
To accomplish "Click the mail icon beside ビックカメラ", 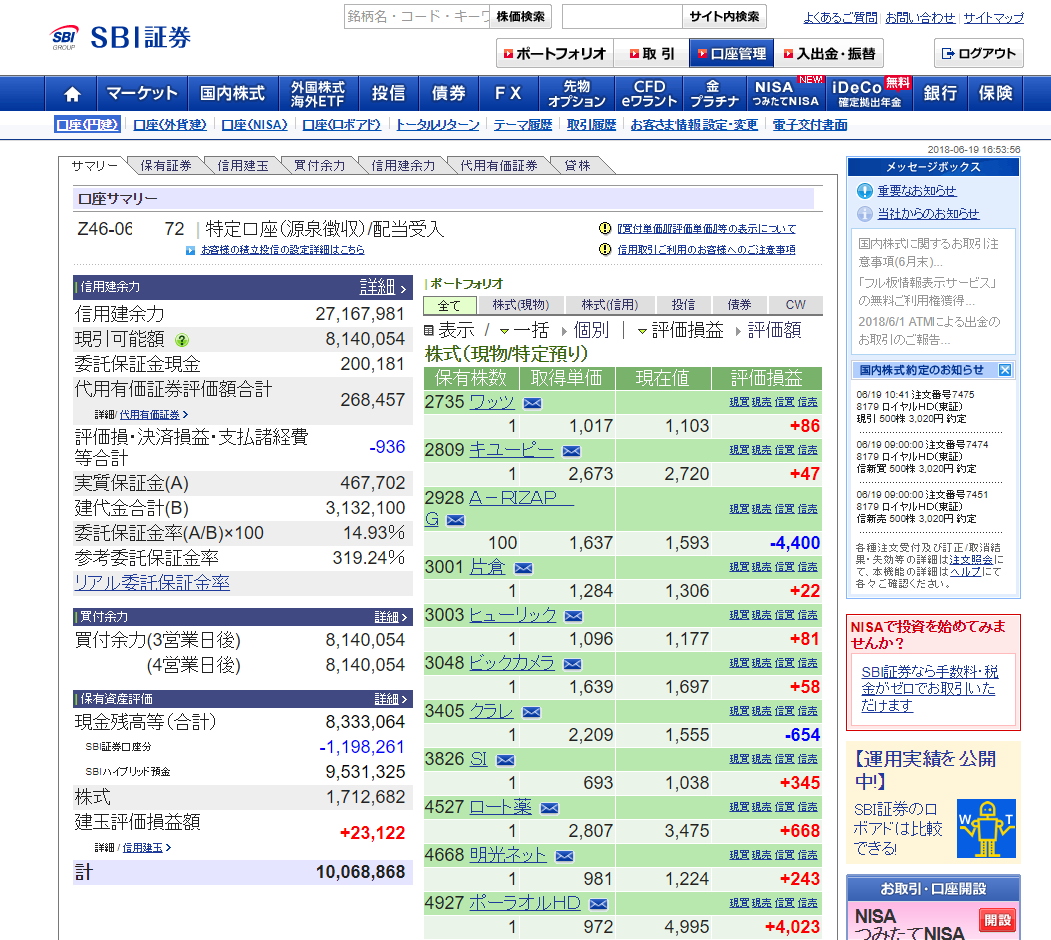I will [572, 663].
